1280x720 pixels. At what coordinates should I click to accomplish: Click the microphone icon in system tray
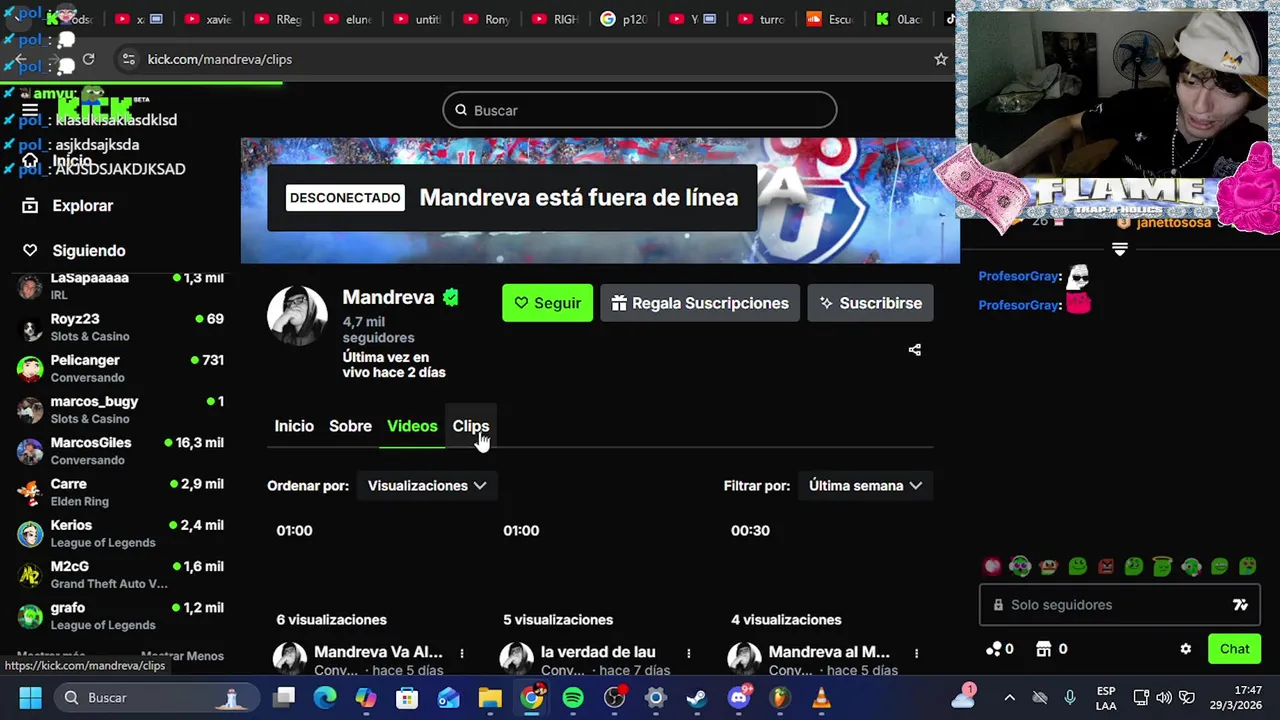(1069, 697)
